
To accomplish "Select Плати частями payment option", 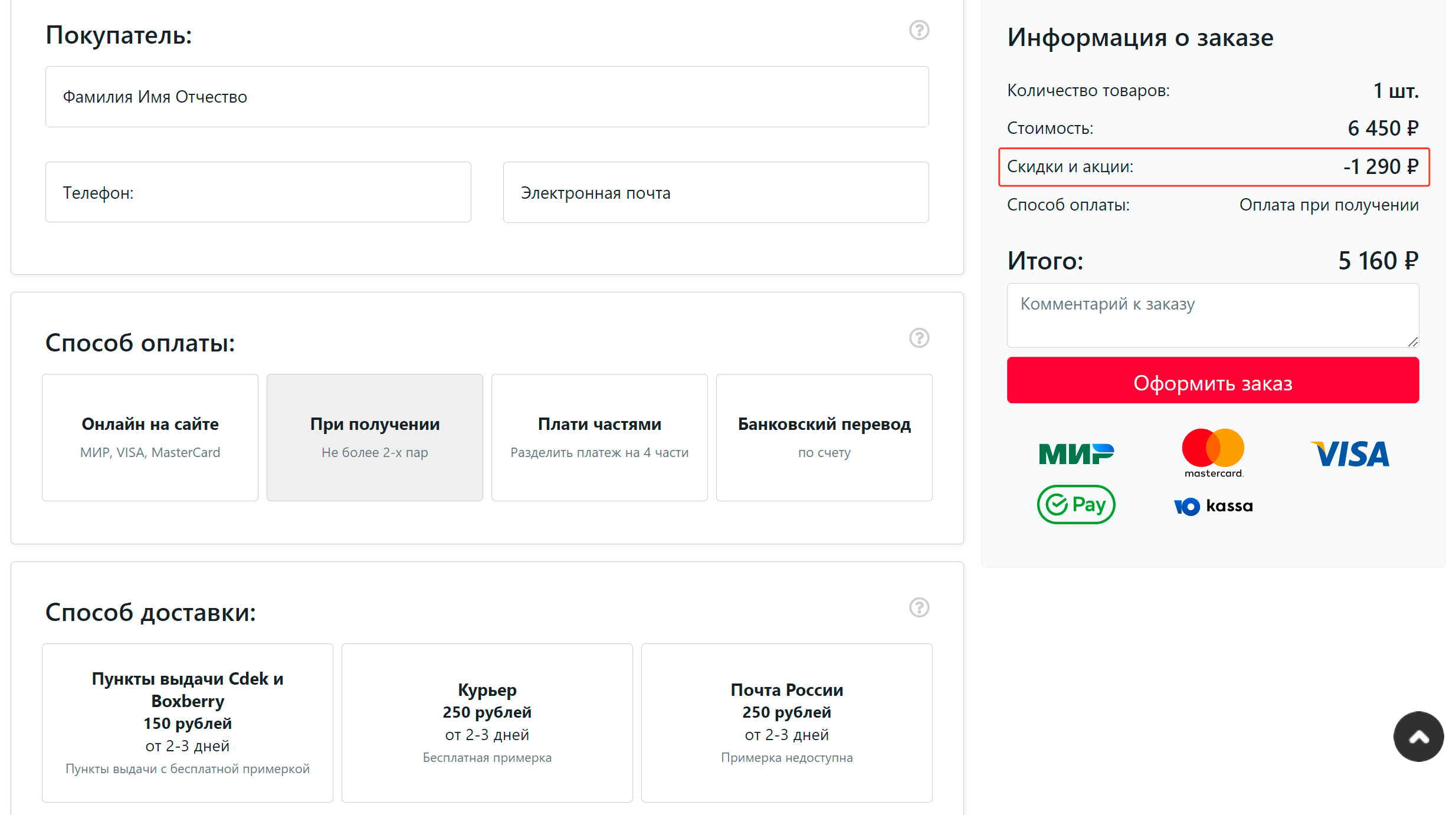I will [x=599, y=438].
